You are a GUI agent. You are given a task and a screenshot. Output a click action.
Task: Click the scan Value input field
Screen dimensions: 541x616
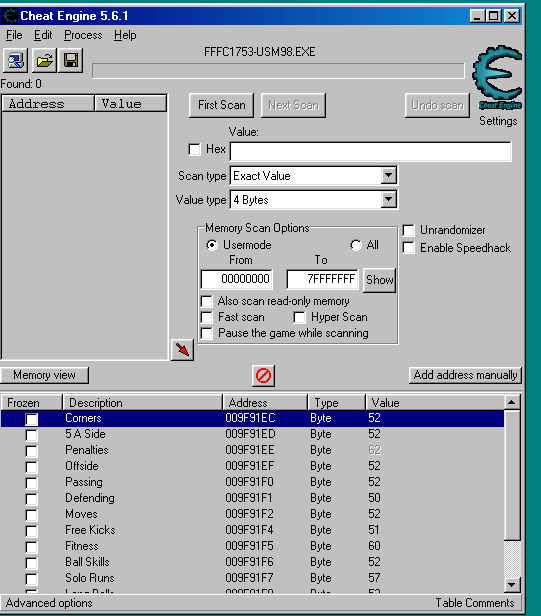pyautogui.click(x=370, y=151)
